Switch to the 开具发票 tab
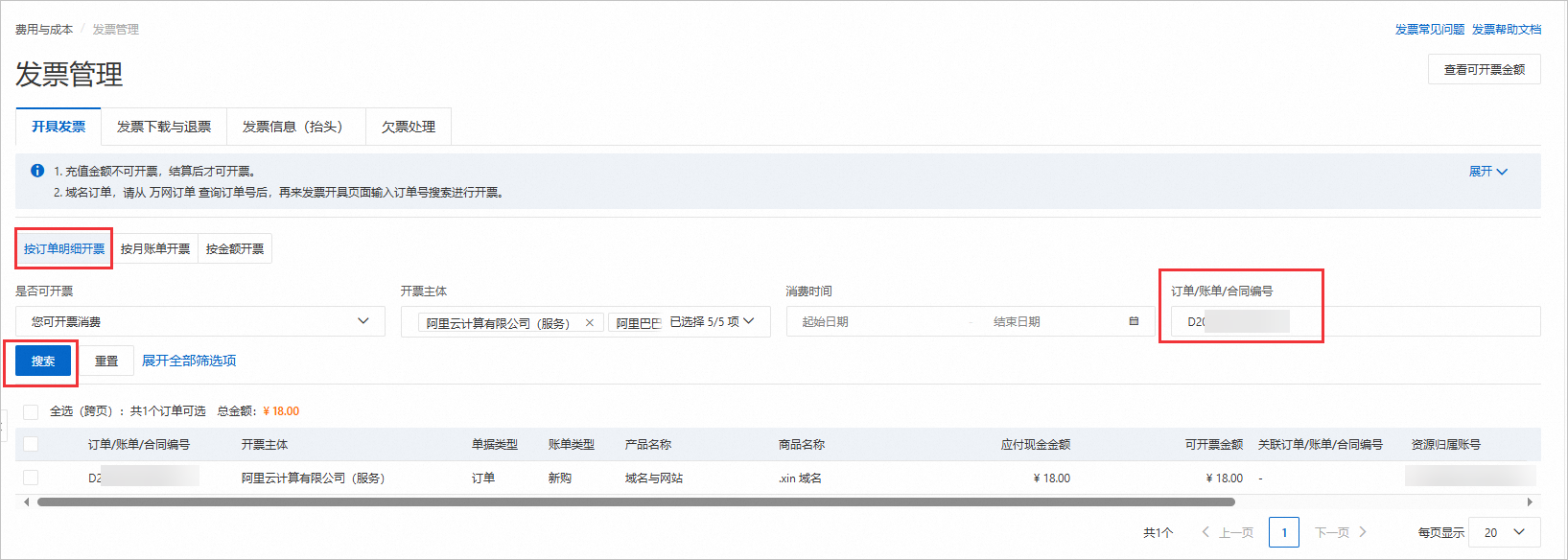Viewport: 1568px width, 560px height. (x=59, y=127)
